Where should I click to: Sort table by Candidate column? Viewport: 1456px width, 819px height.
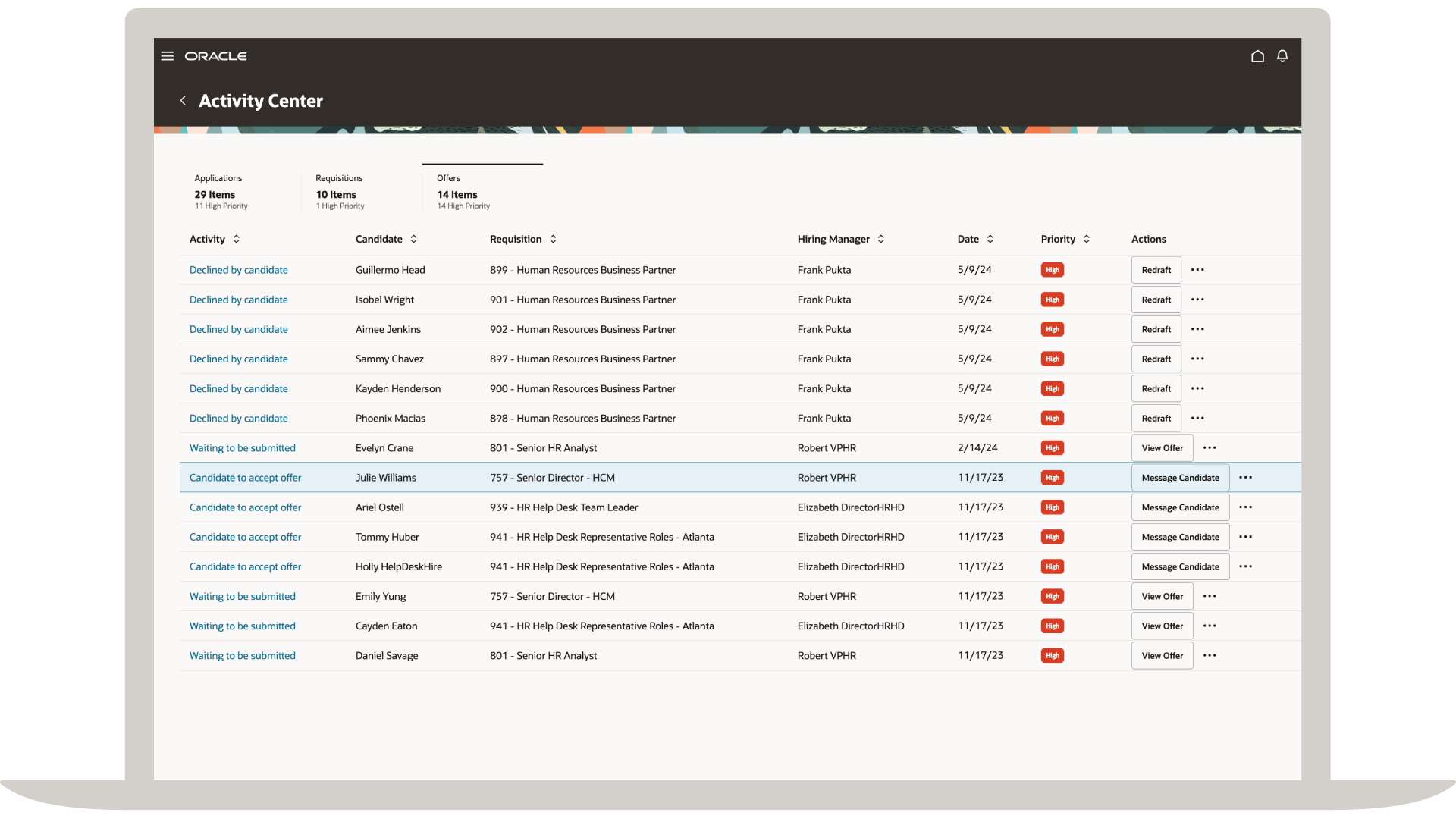point(414,239)
